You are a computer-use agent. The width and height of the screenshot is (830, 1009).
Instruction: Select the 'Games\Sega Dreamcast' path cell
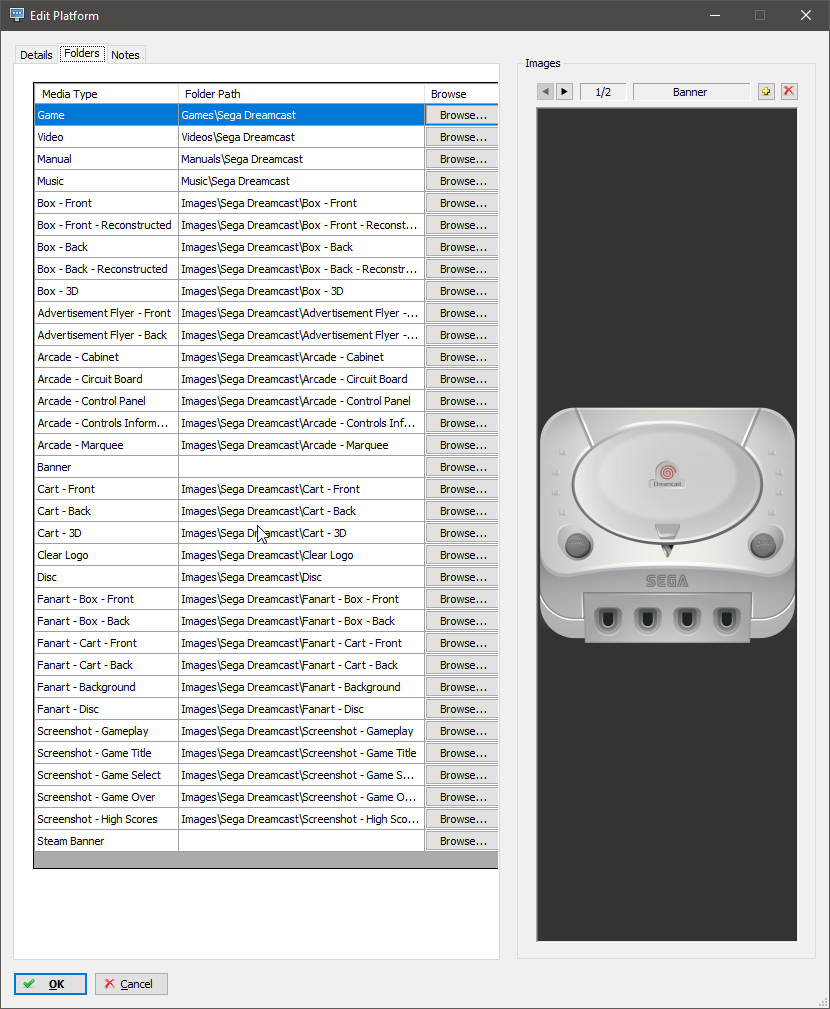point(301,115)
